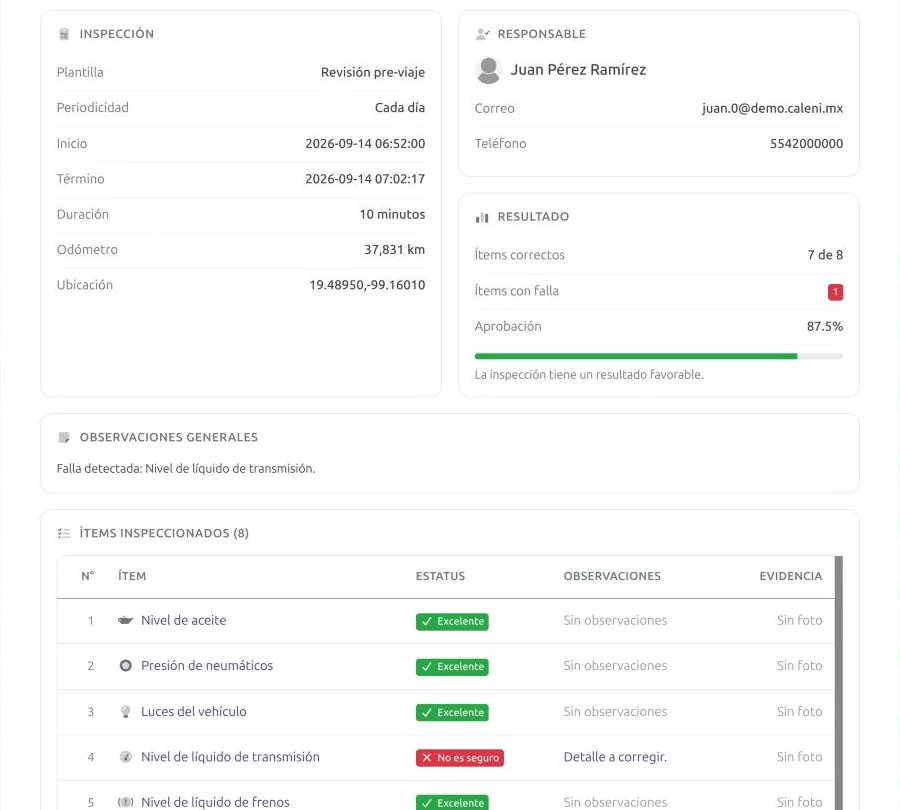Click Sin observaciones for Presión de neumáticos

click(615, 665)
